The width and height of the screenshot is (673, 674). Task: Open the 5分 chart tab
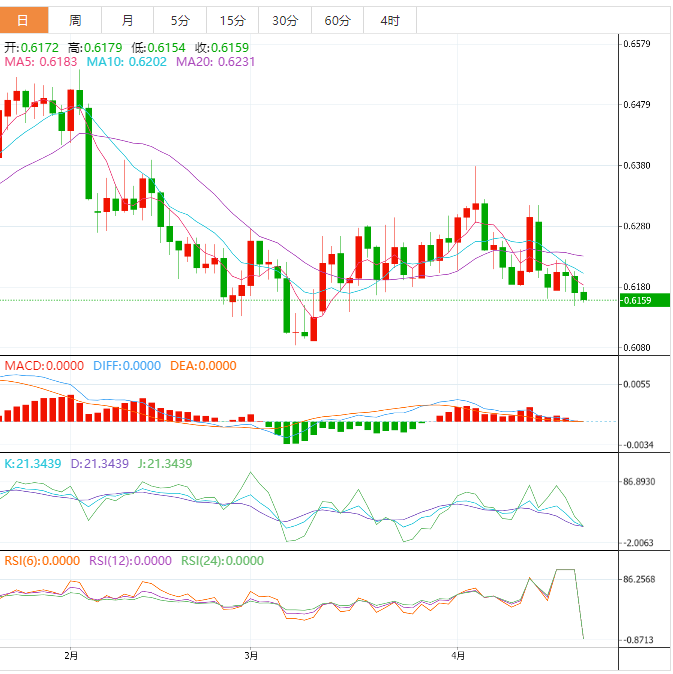point(179,20)
